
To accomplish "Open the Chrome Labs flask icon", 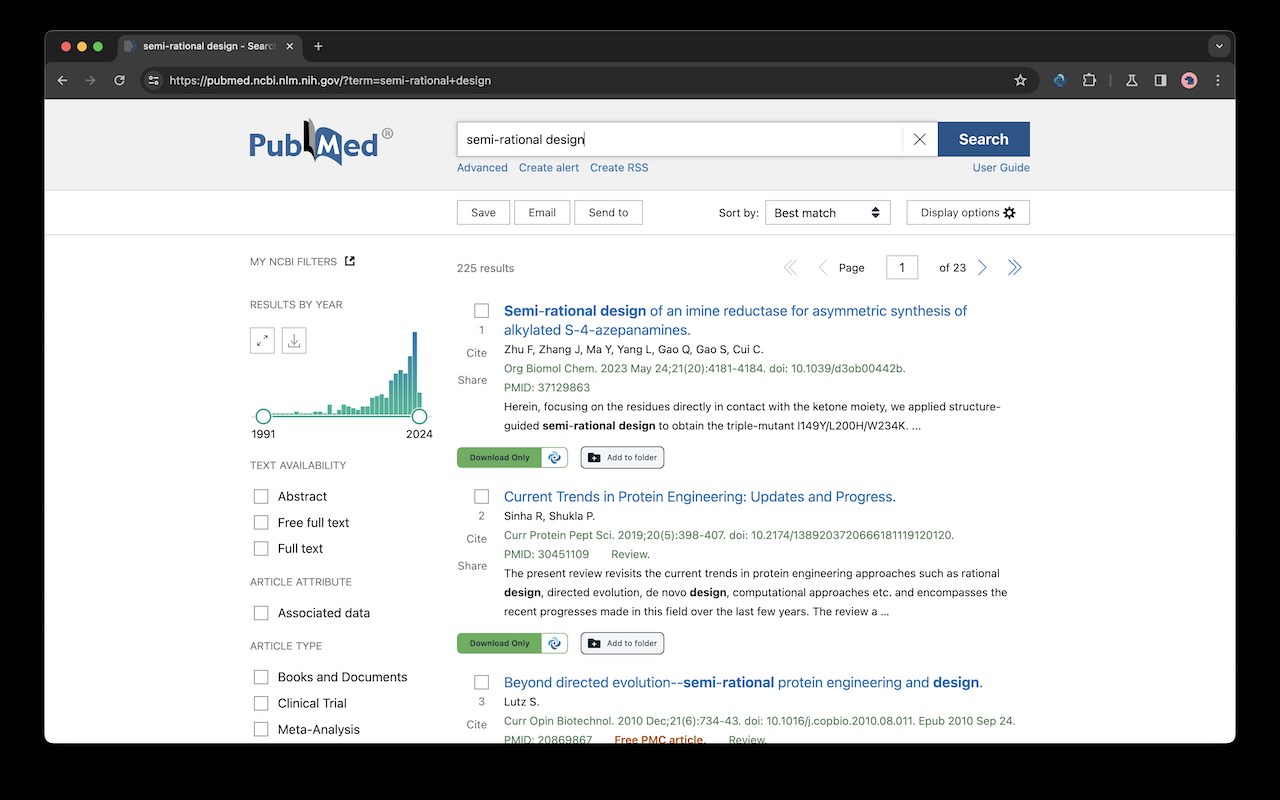I will [1131, 80].
